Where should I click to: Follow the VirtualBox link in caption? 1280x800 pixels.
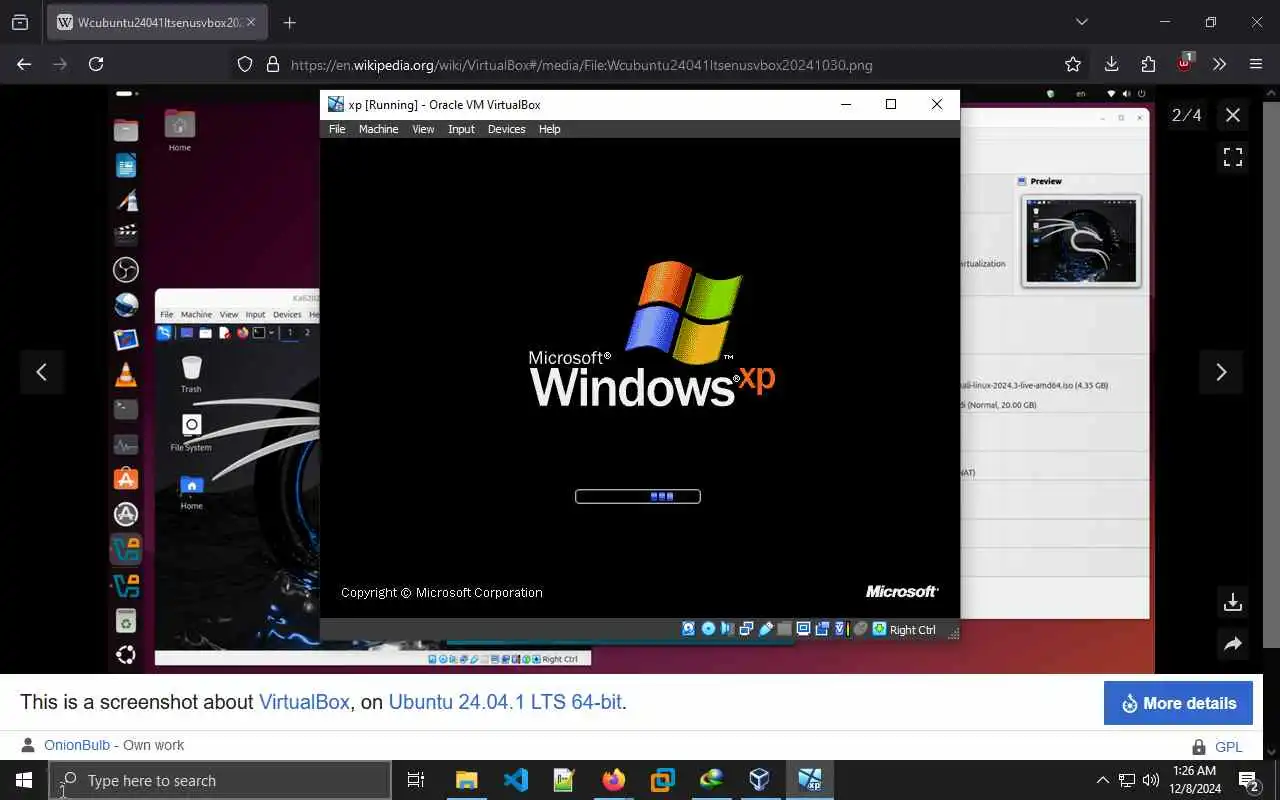304,702
